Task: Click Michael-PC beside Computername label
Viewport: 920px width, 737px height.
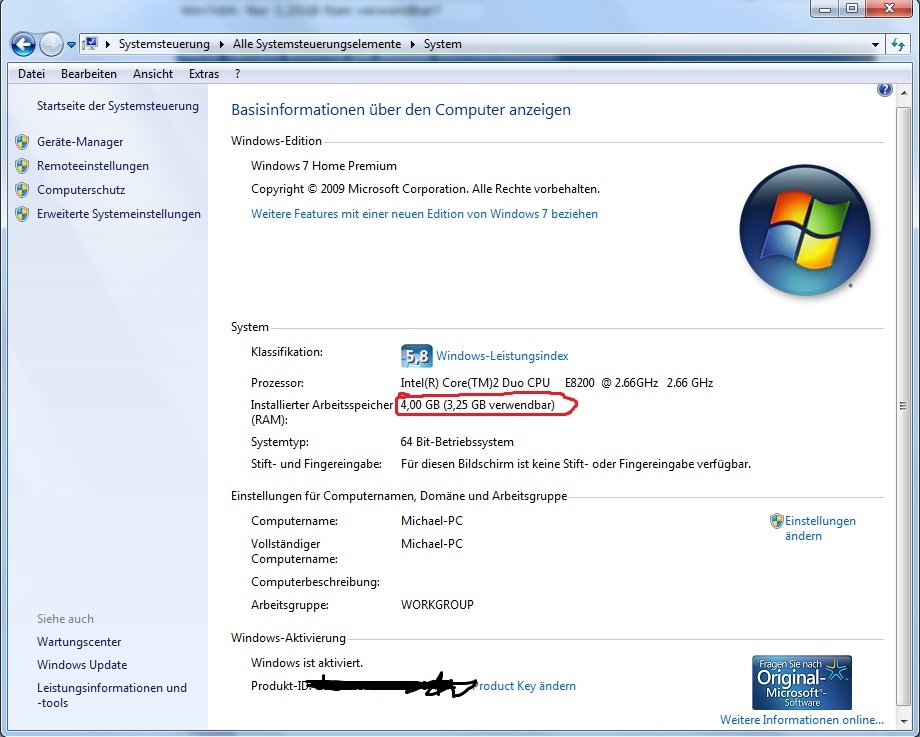Action: tap(432, 521)
